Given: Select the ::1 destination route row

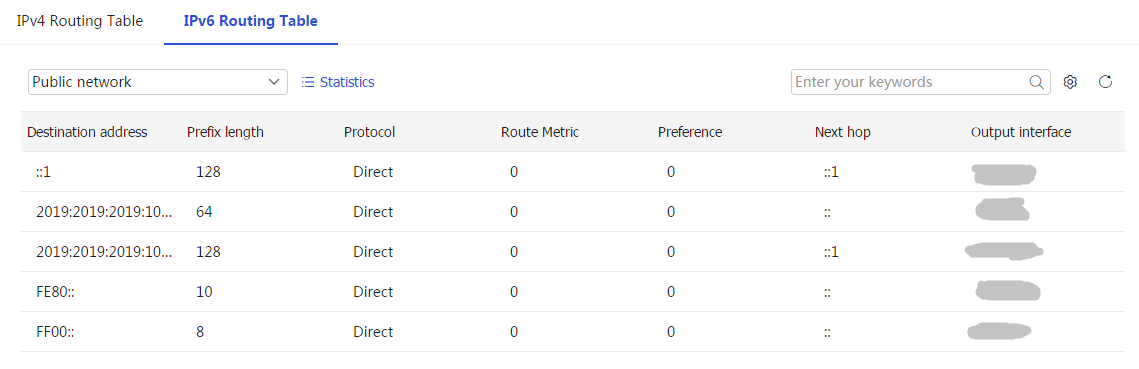Looking at the screenshot, I should coord(572,172).
